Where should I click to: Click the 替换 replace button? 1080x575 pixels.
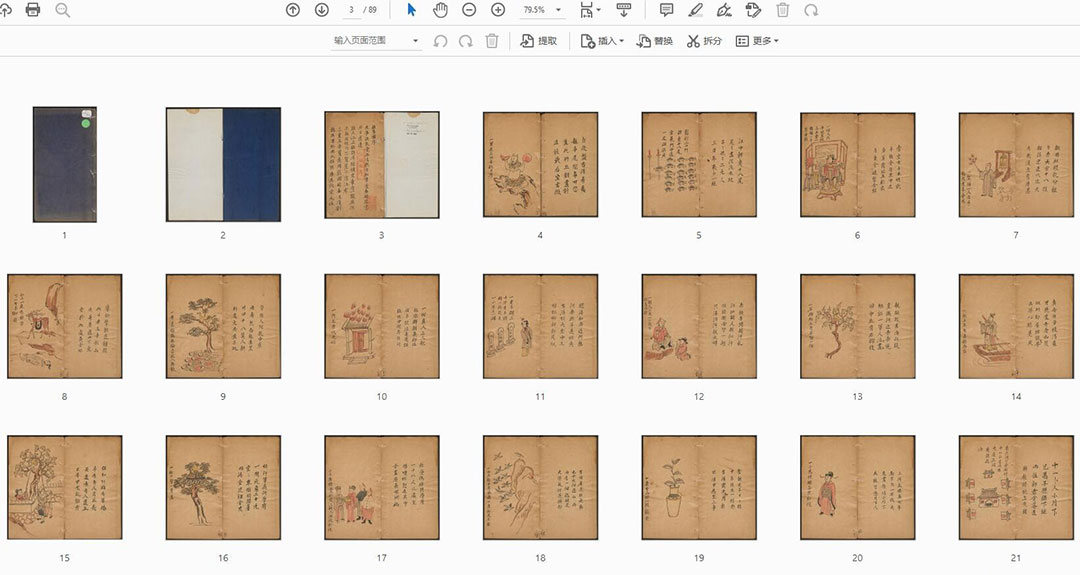(x=655, y=41)
